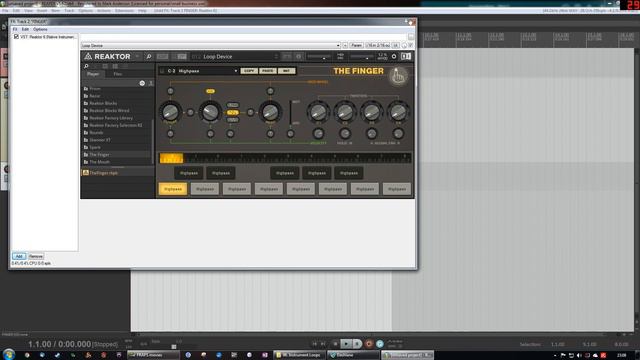Screen dimensions: 640x360
Task: Toggle the highlighted yellow middle pill button
Action: point(233,112)
